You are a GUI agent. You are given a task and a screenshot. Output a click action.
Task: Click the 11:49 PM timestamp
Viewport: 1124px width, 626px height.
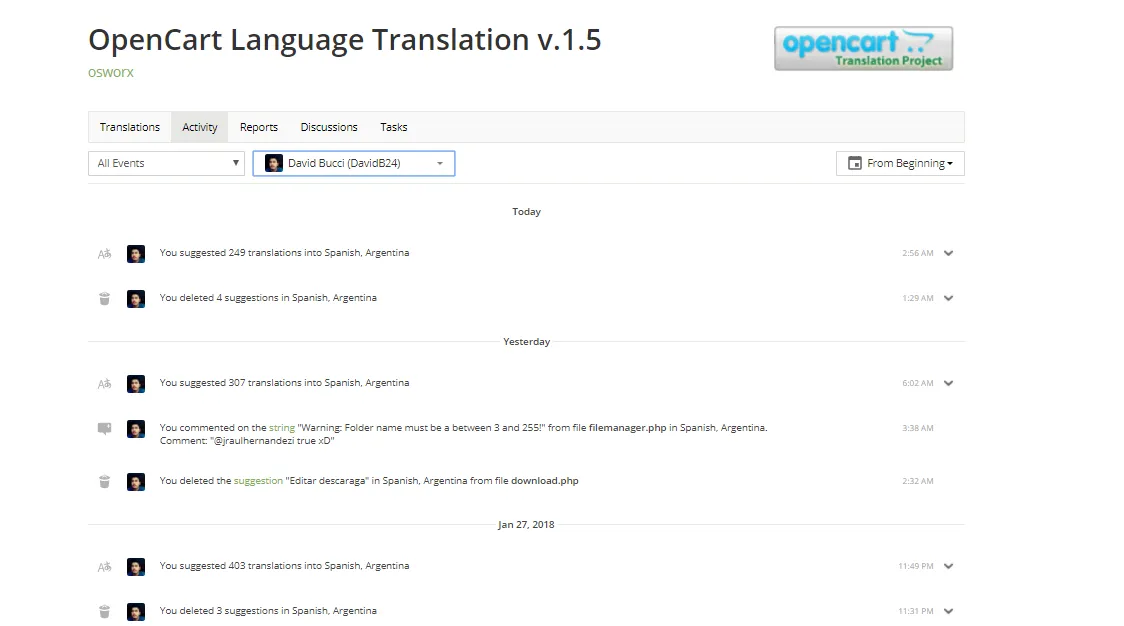(x=915, y=566)
